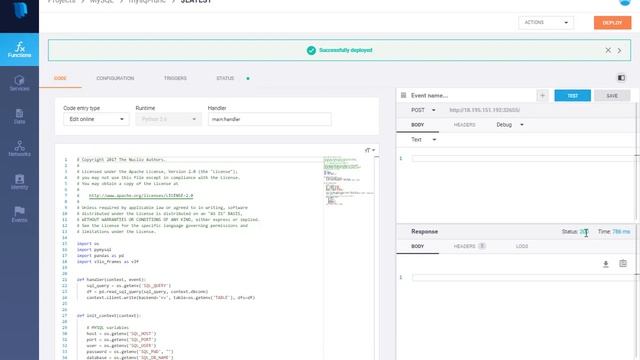Screen dimensions: 640x360
Task: Open the Data sidebar section
Action: tap(19, 116)
